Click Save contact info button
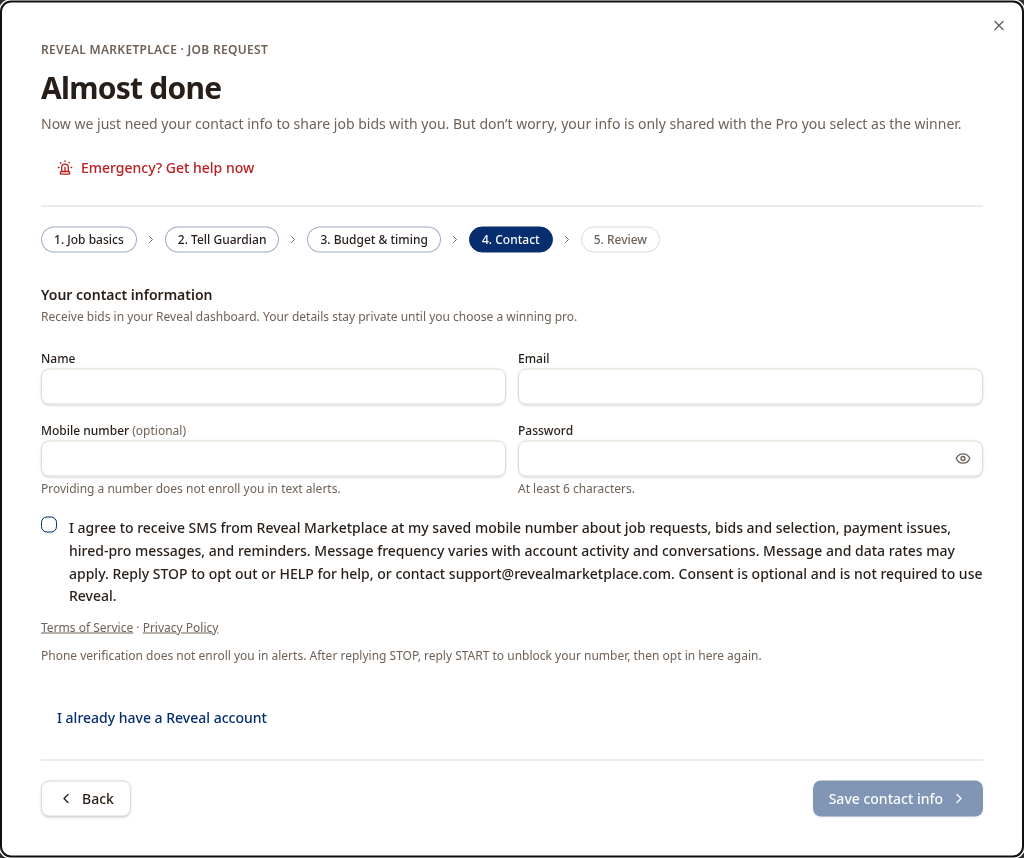1024x858 pixels. (x=897, y=799)
